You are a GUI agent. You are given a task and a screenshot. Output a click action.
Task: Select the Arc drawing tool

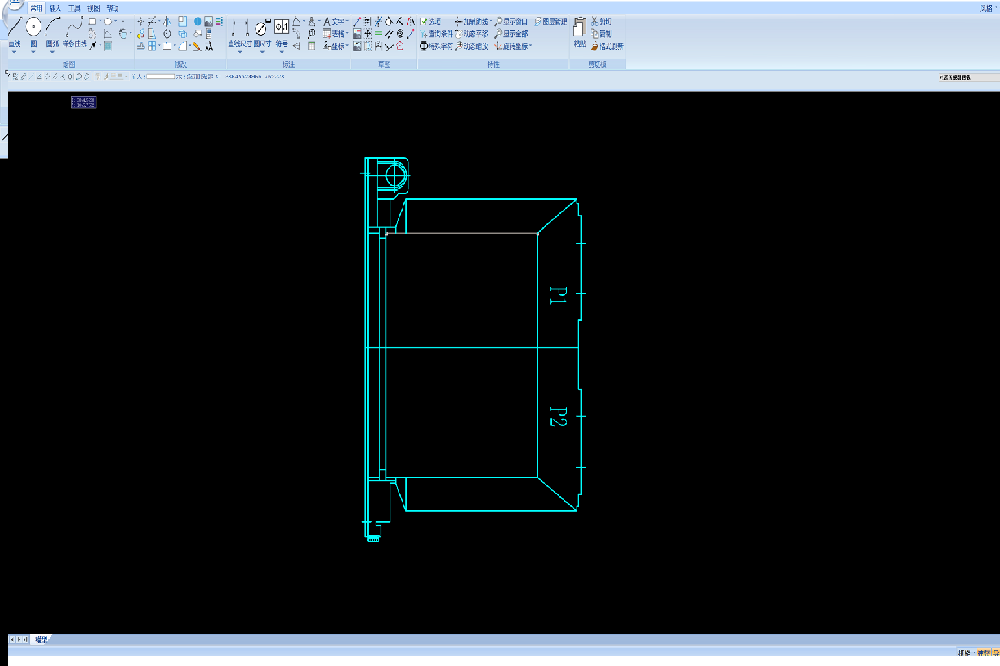53,27
